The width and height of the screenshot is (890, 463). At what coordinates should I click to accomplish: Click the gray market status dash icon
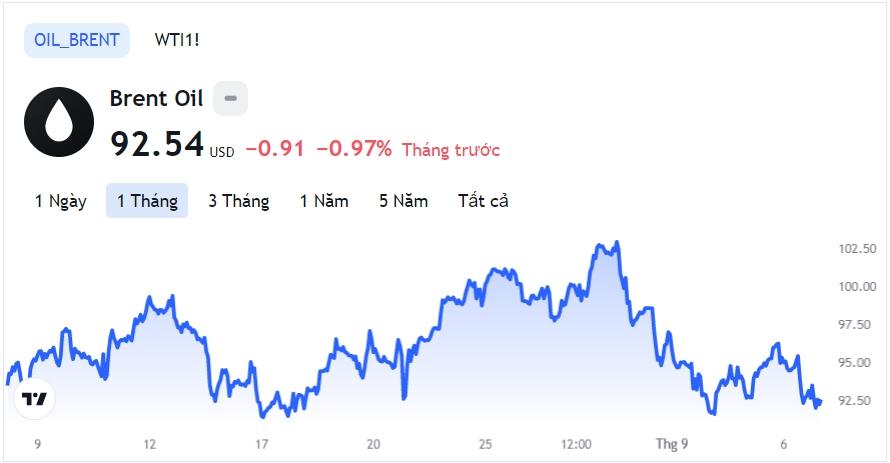coord(230,98)
